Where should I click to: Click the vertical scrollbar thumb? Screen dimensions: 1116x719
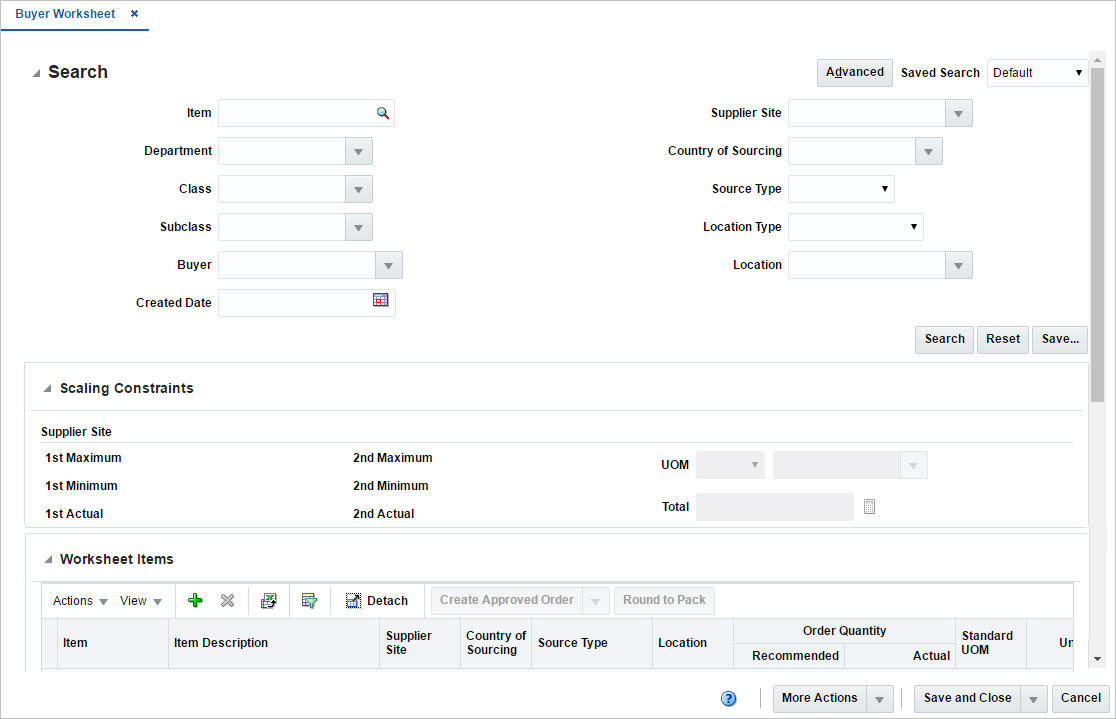pos(1097,235)
